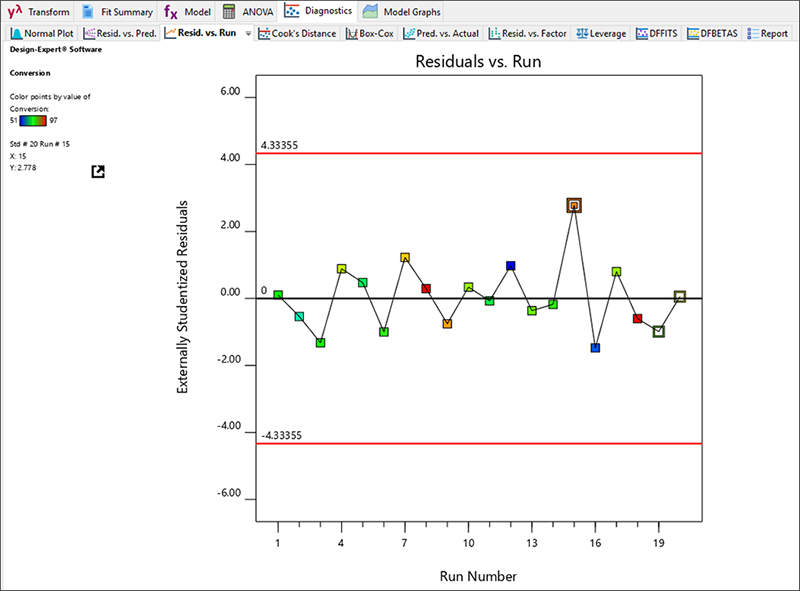The height and width of the screenshot is (591, 800).
Task: Open the DFBETAS diagnostic plot
Action: coord(713,33)
